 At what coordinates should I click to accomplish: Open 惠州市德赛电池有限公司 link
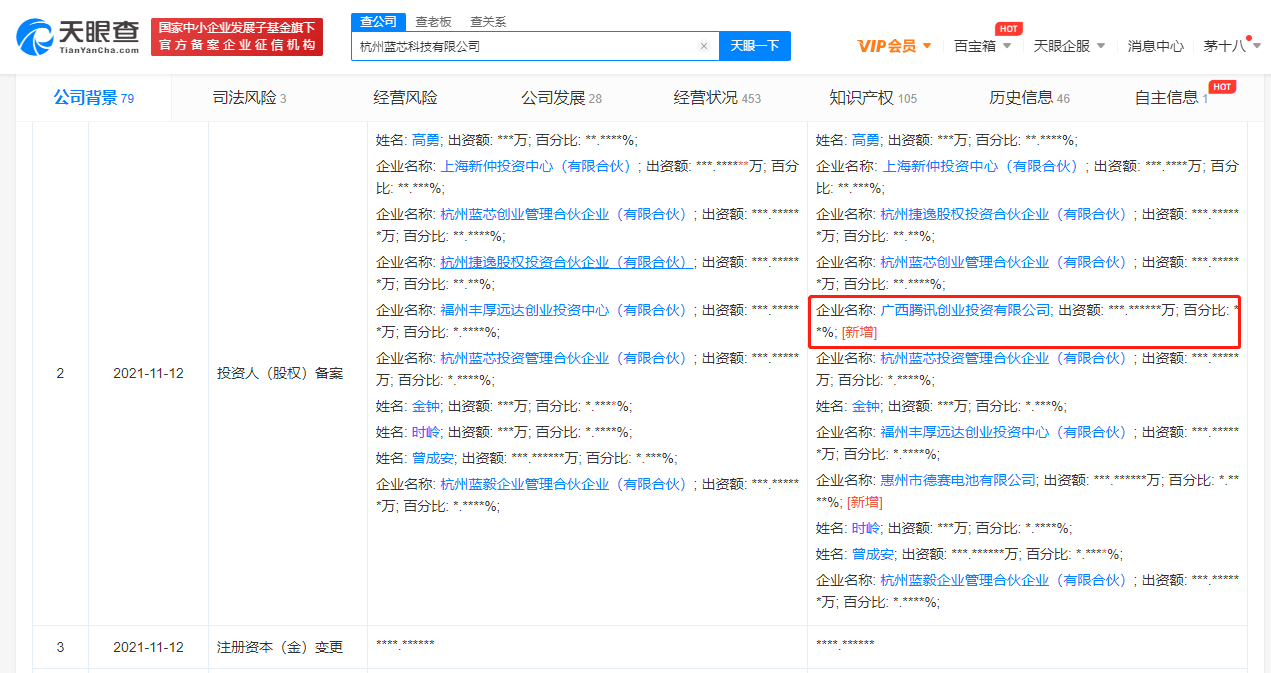point(958,480)
